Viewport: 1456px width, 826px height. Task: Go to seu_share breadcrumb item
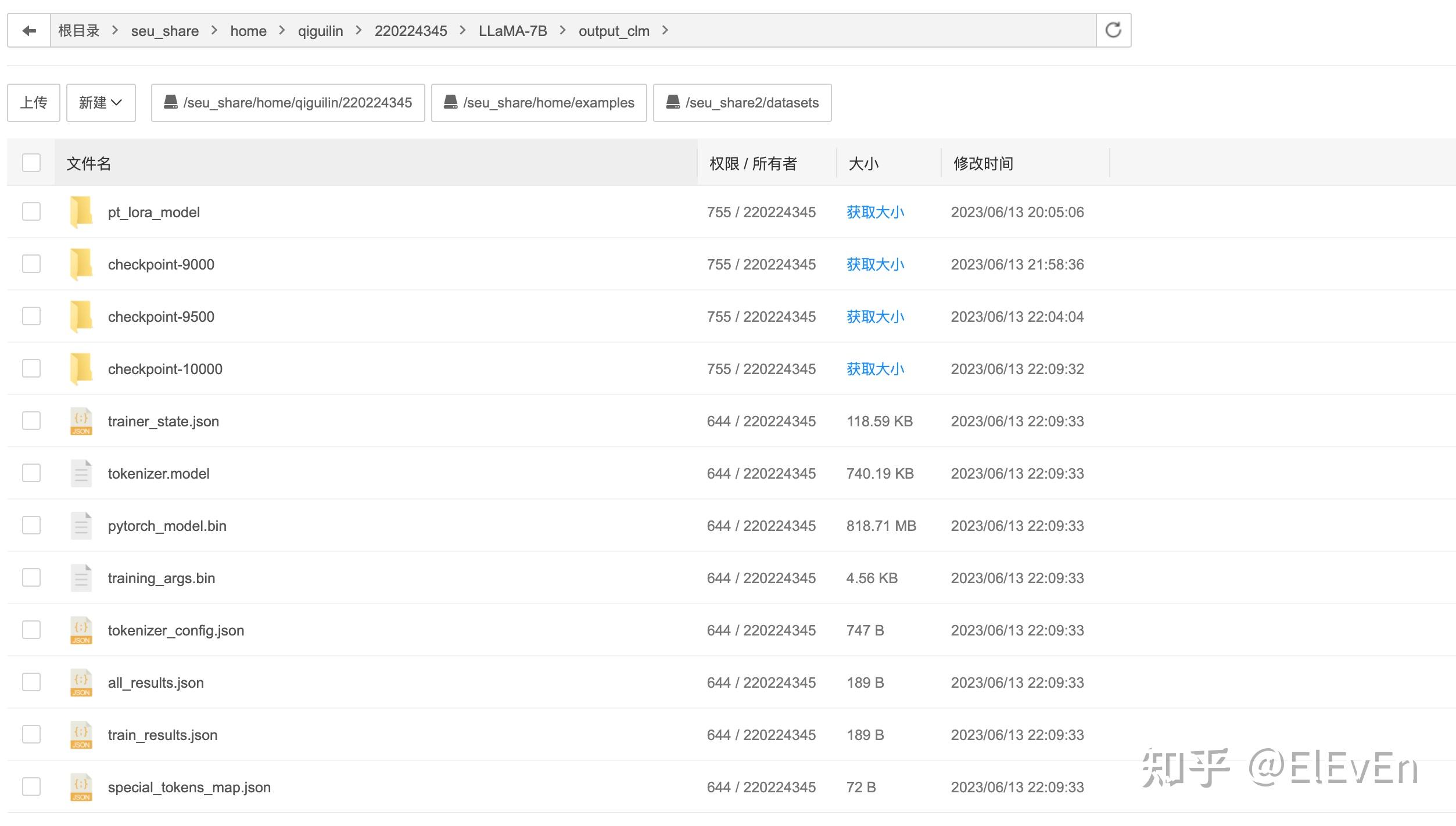(164, 31)
